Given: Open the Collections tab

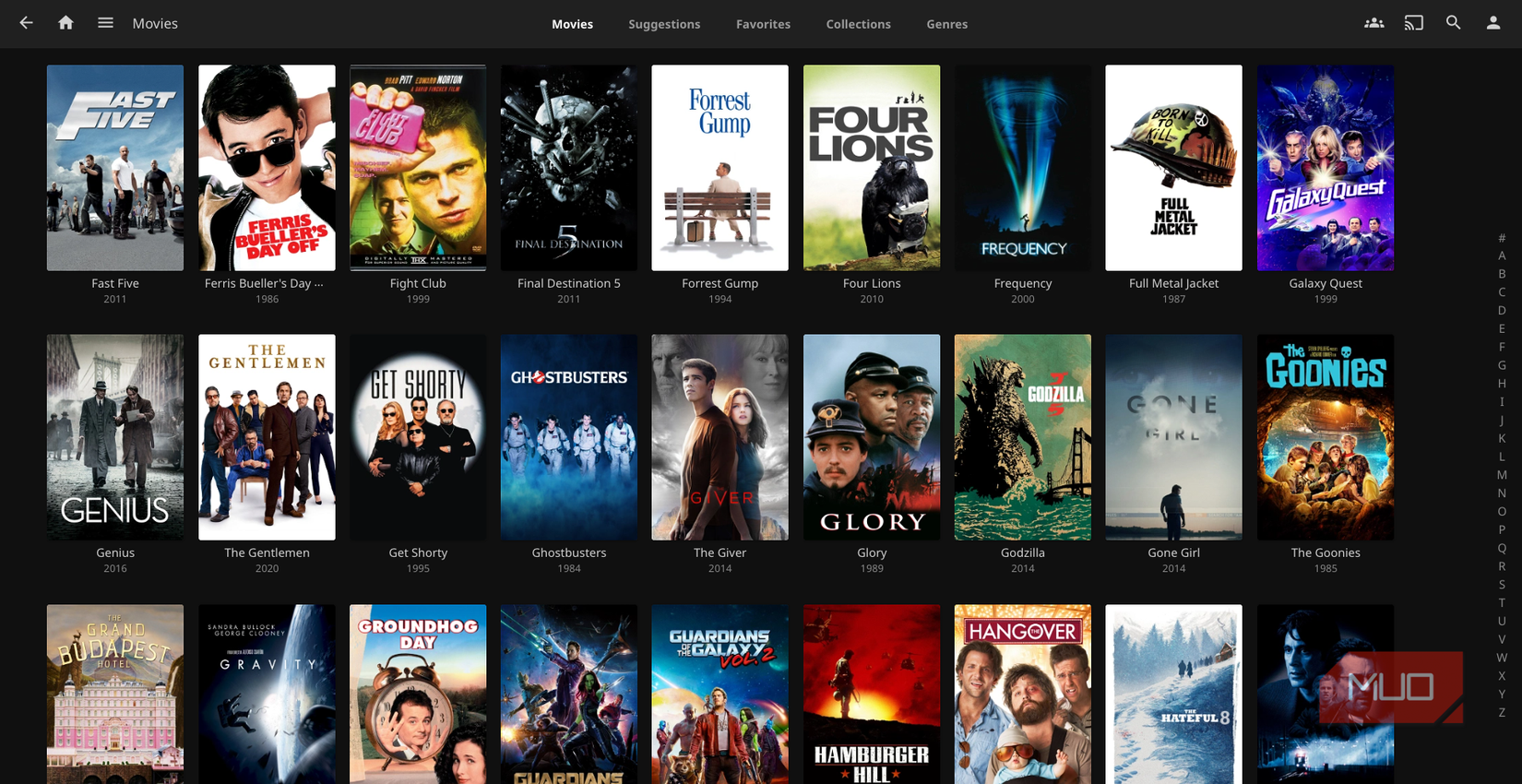Looking at the screenshot, I should [858, 24].
